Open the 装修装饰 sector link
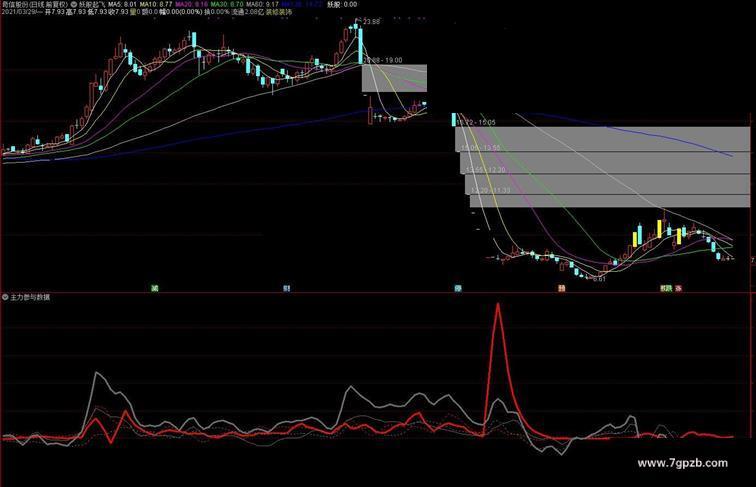This screenshot has width=756, height=487. (x=279, y=12)
